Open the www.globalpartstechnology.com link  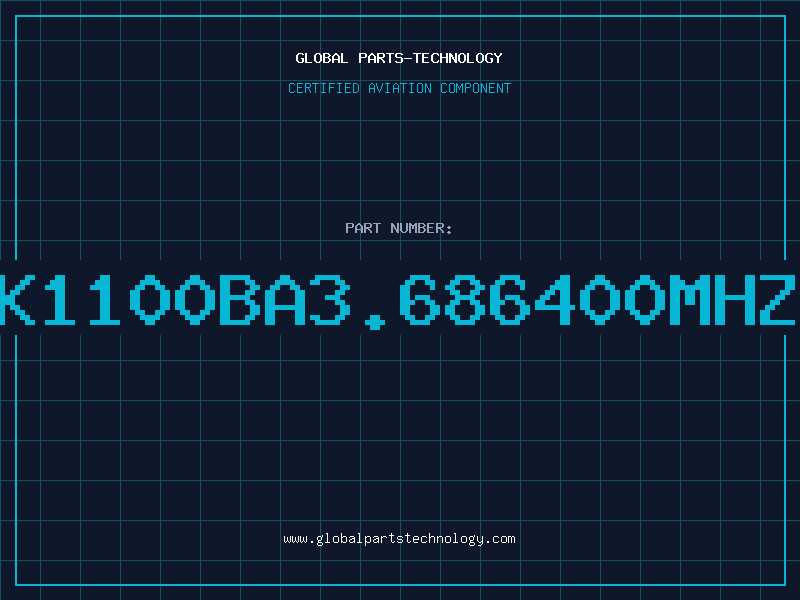click(x=399, y=539)
